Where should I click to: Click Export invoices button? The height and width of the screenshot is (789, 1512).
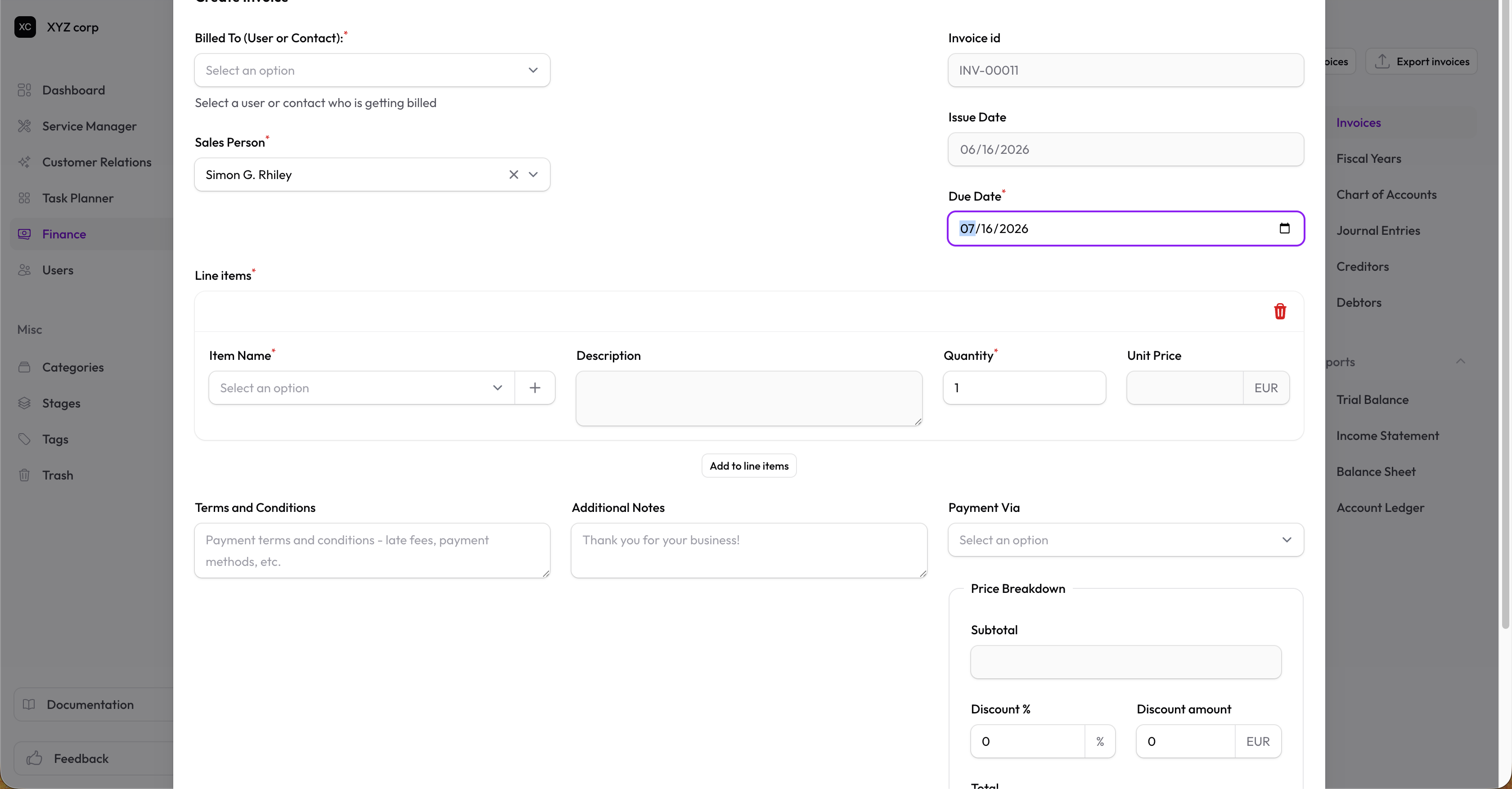click(1421, 61)
